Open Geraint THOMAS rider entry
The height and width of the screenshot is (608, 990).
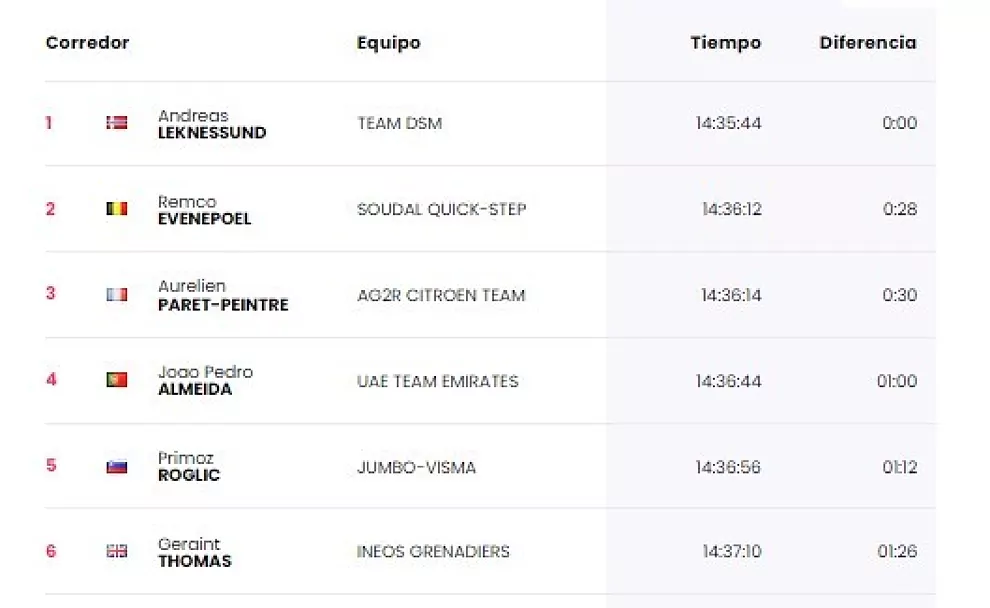194,552
